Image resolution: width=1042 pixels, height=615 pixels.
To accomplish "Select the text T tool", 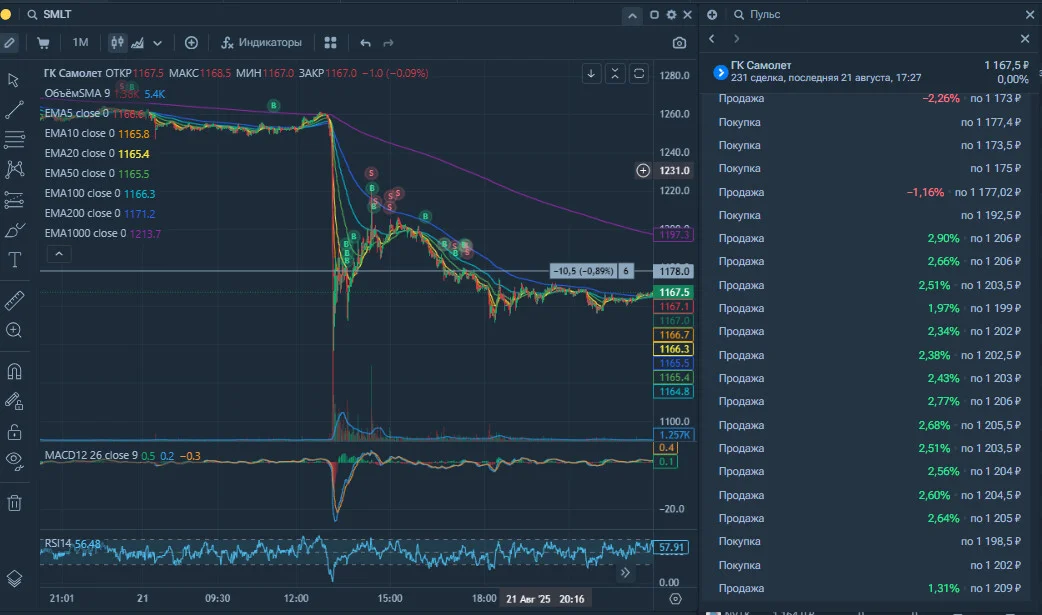I will (14, 260).
